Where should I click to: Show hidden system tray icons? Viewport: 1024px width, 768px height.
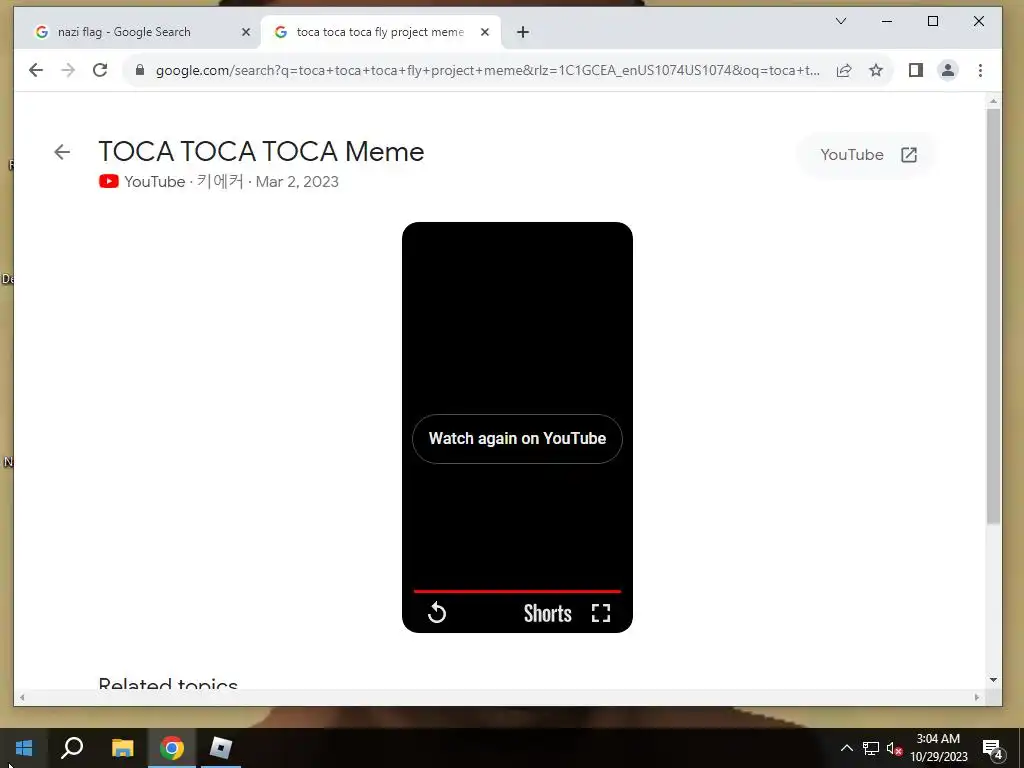(x=846, y=748)
